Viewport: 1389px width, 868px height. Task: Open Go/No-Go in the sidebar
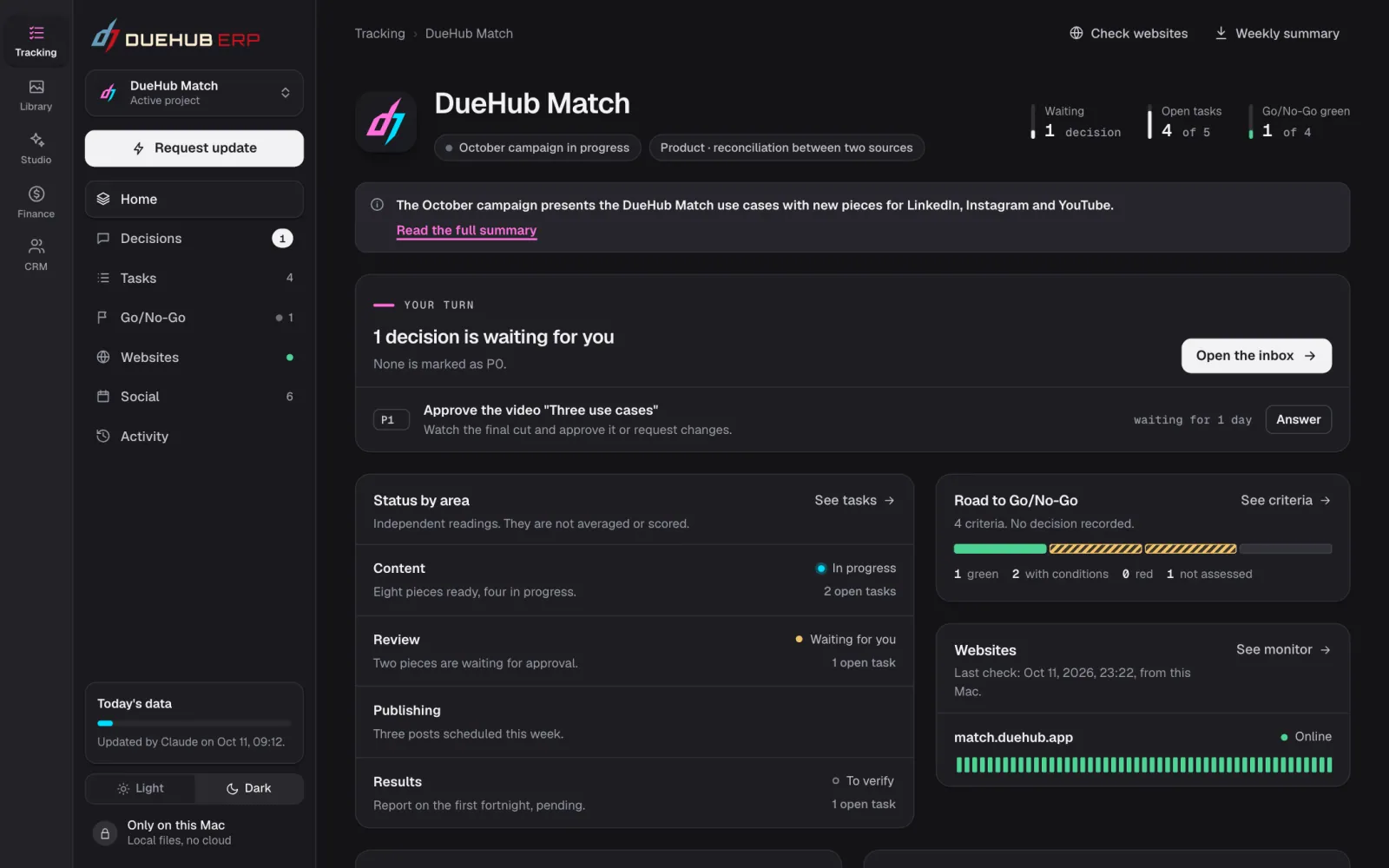click(194, 318)
